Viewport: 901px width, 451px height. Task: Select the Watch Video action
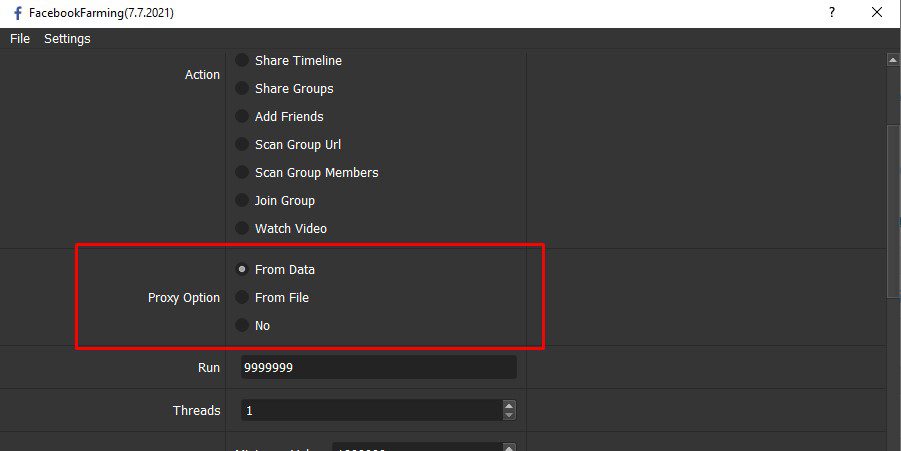point(281,228)
